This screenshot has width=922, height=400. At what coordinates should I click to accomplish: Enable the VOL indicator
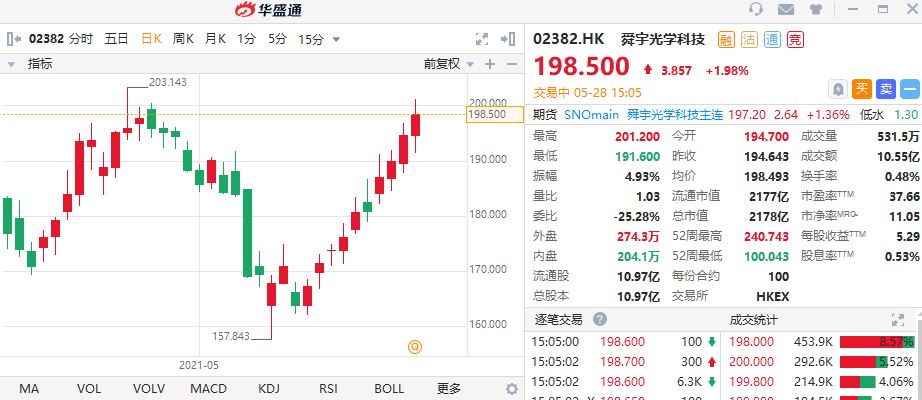pos(89,389)
